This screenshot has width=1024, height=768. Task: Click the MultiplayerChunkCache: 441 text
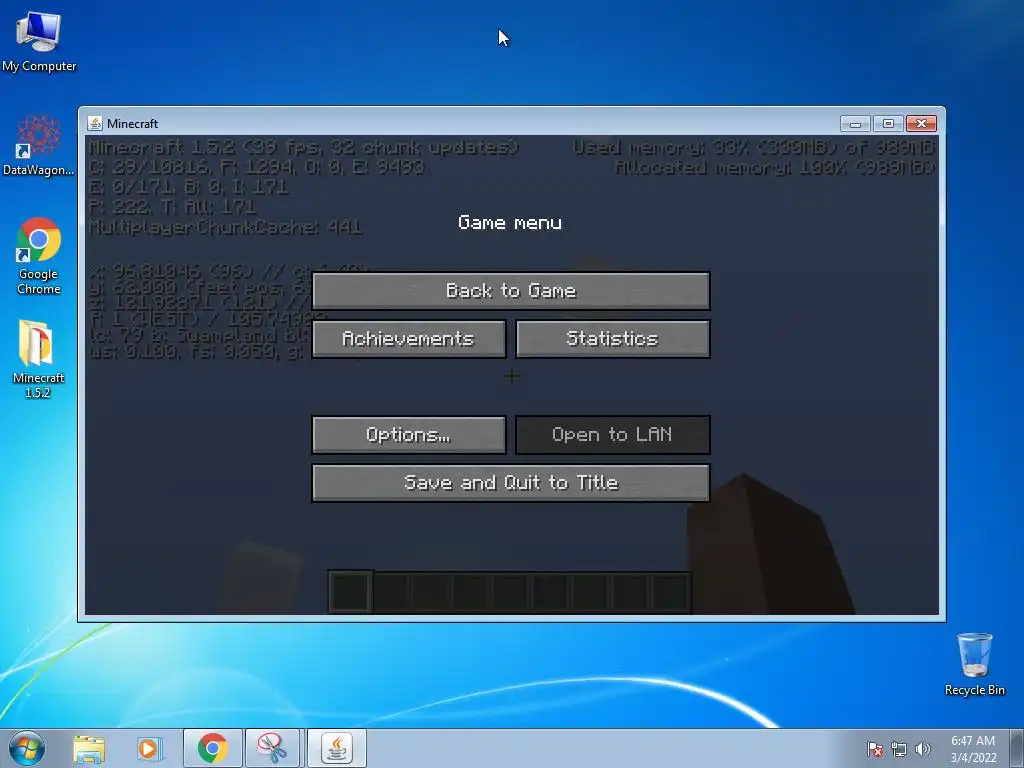225,227
